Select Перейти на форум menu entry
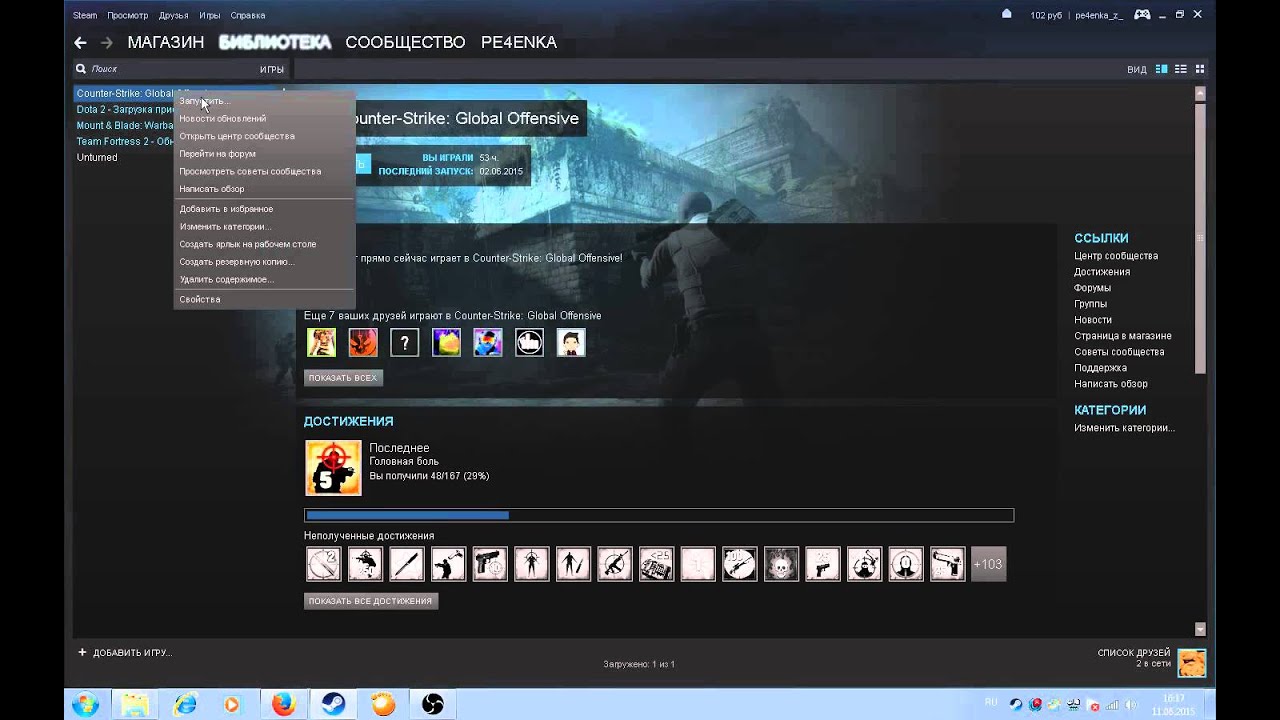Viewport: 1280px width, 720px height. click(x=264, y=154)
